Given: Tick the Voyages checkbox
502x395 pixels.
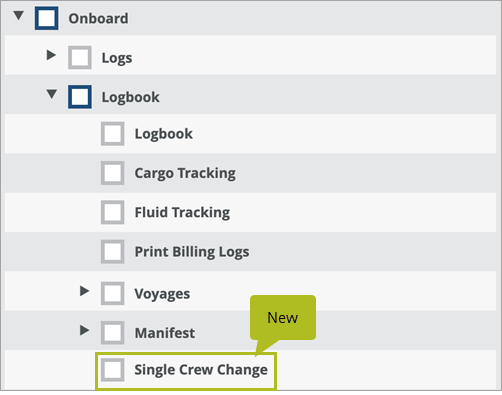Looking at the screenshot, I should coord(113,294).
